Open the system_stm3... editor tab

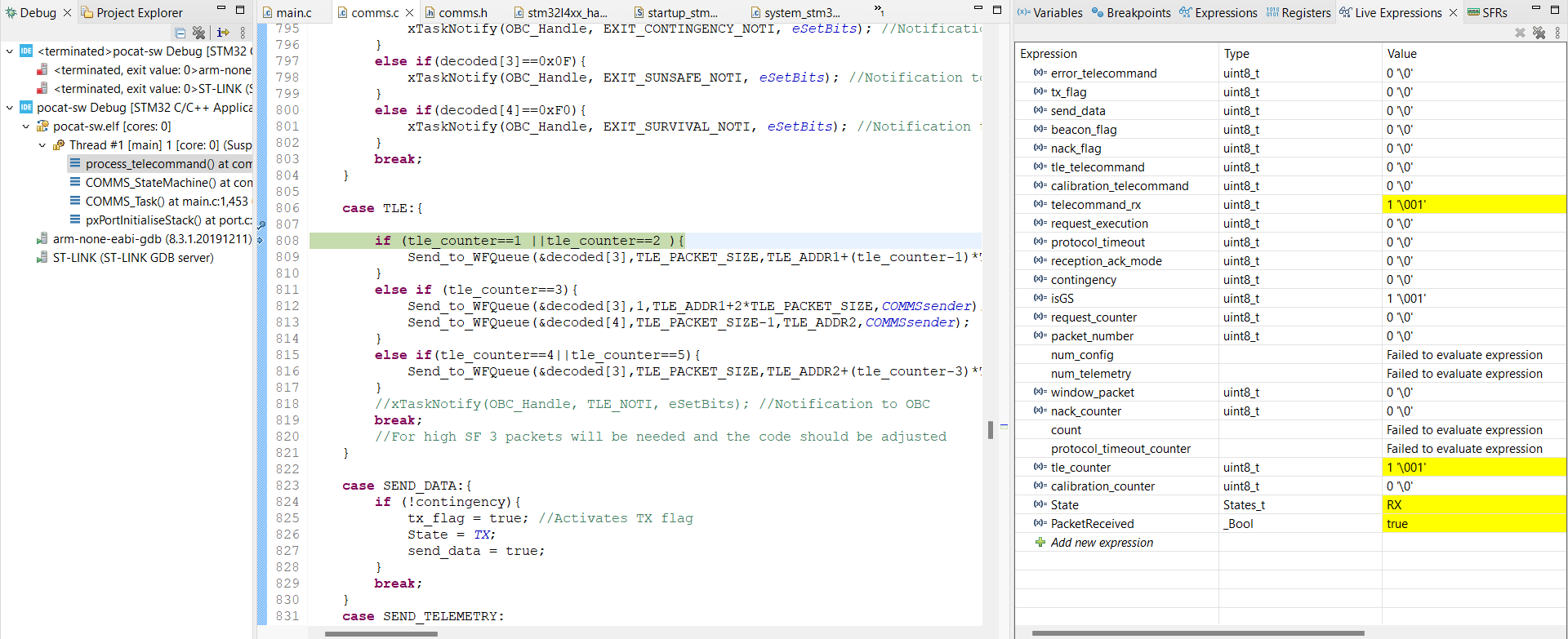[x=794, y=12]
